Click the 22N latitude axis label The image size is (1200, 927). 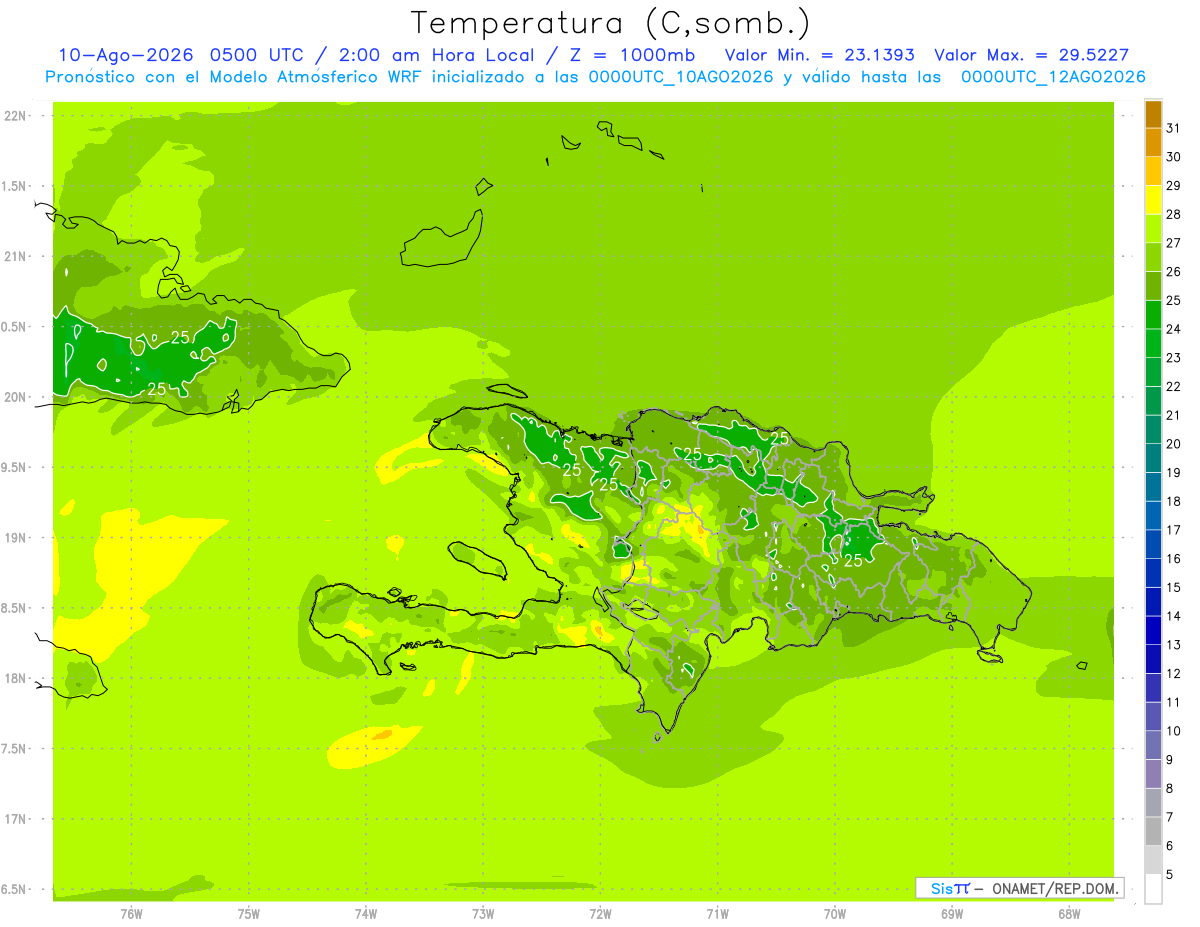17,116
